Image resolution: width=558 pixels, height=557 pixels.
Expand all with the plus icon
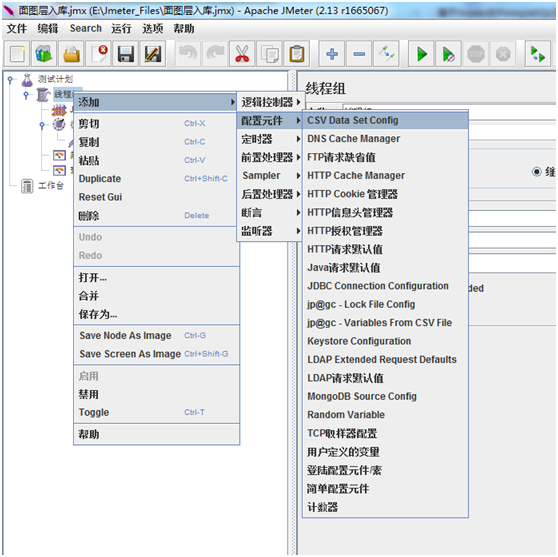click(x=332, y=54)
